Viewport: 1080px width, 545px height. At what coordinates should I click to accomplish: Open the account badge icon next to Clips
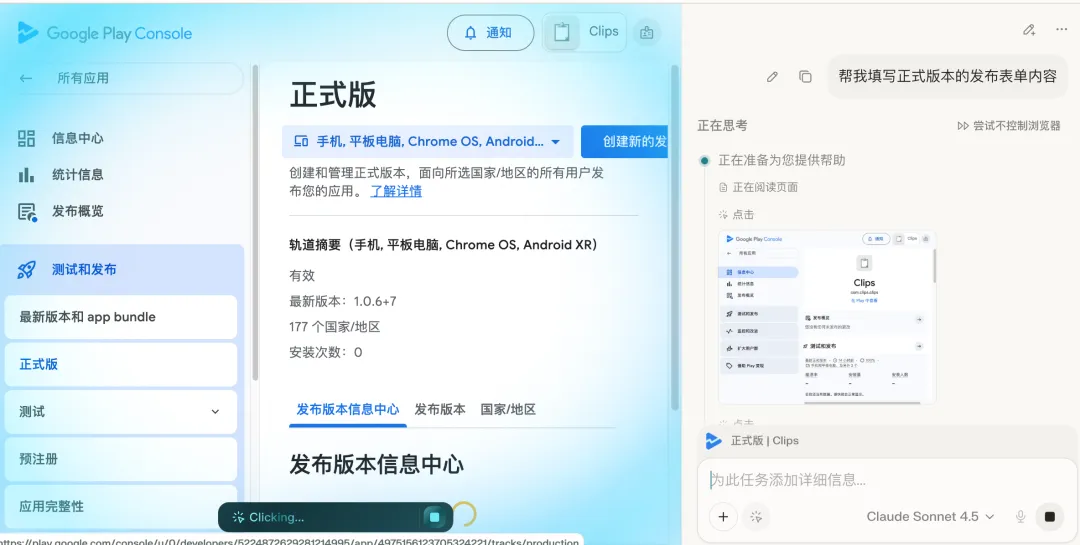[x=646, y=32]
